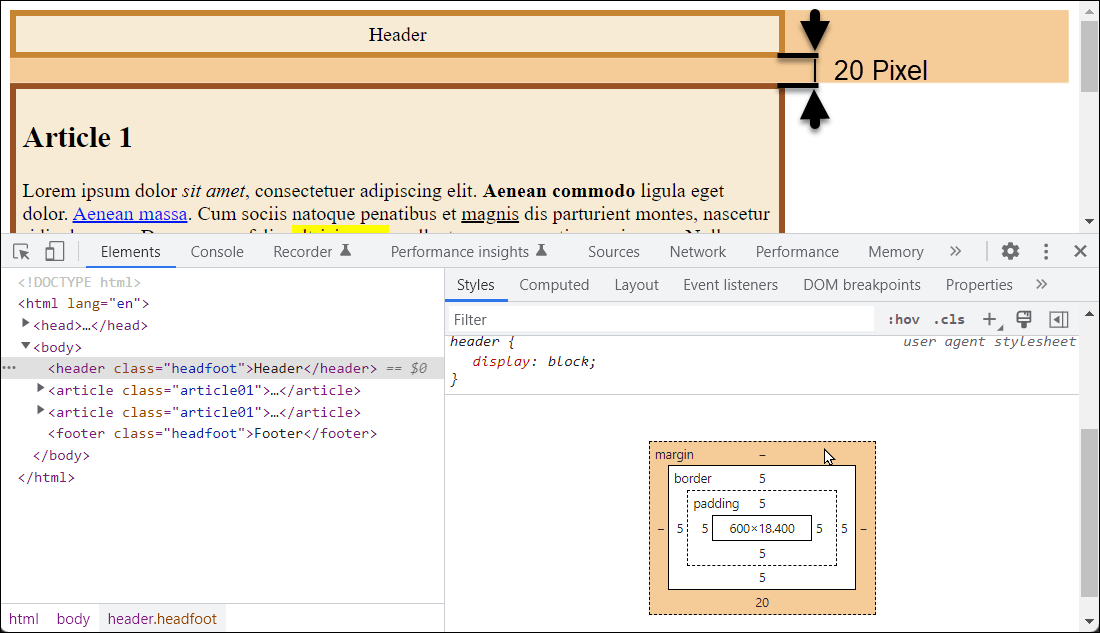Close the DevTools panel

1080,251
